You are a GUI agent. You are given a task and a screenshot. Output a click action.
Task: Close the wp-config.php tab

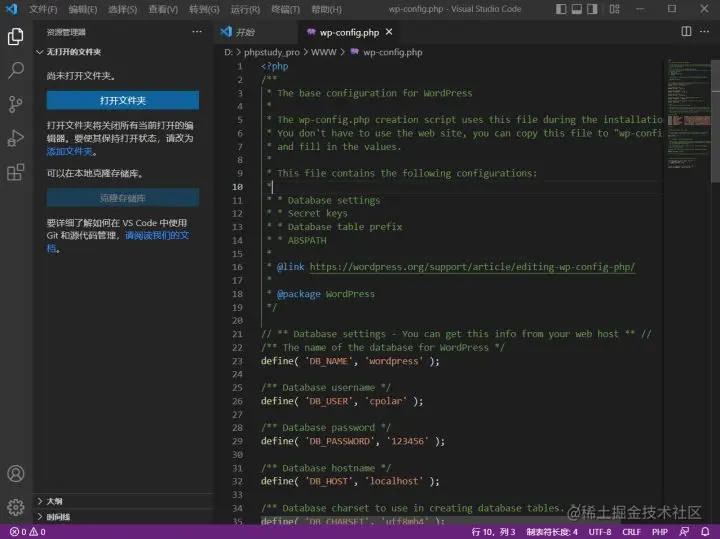(389, 32)
